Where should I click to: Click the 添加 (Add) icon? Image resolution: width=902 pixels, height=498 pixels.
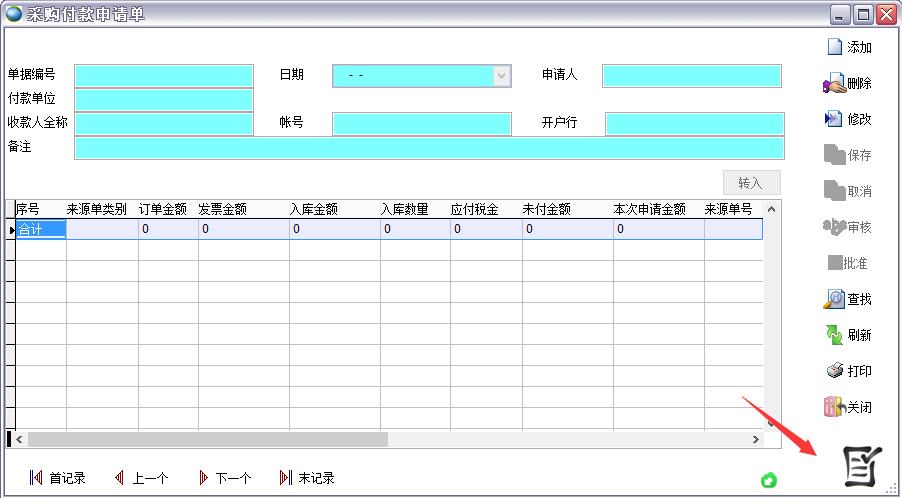coord(835,47)
